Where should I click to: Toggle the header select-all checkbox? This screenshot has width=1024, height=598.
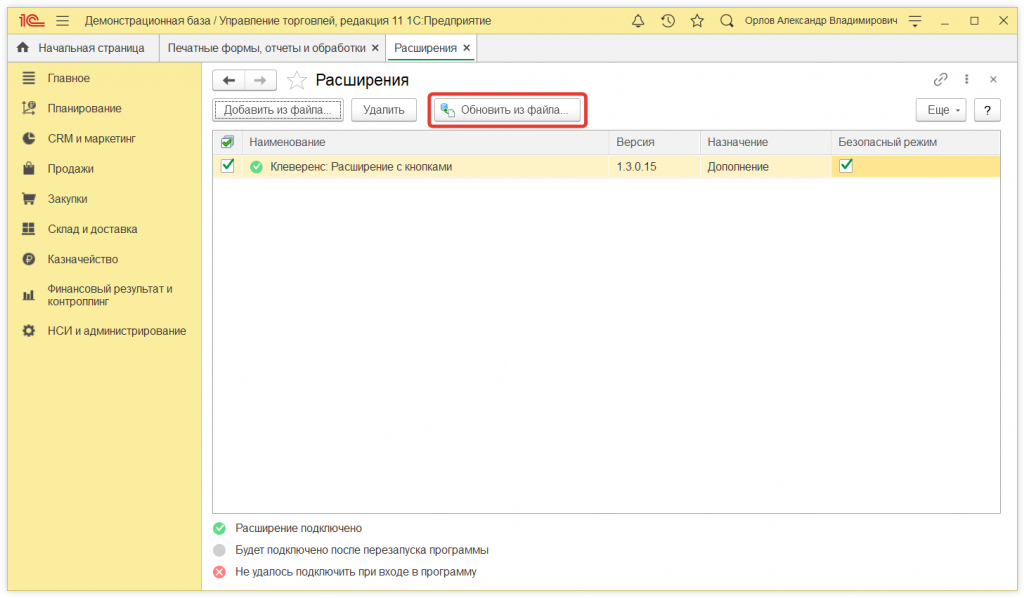tap(227, 143)
